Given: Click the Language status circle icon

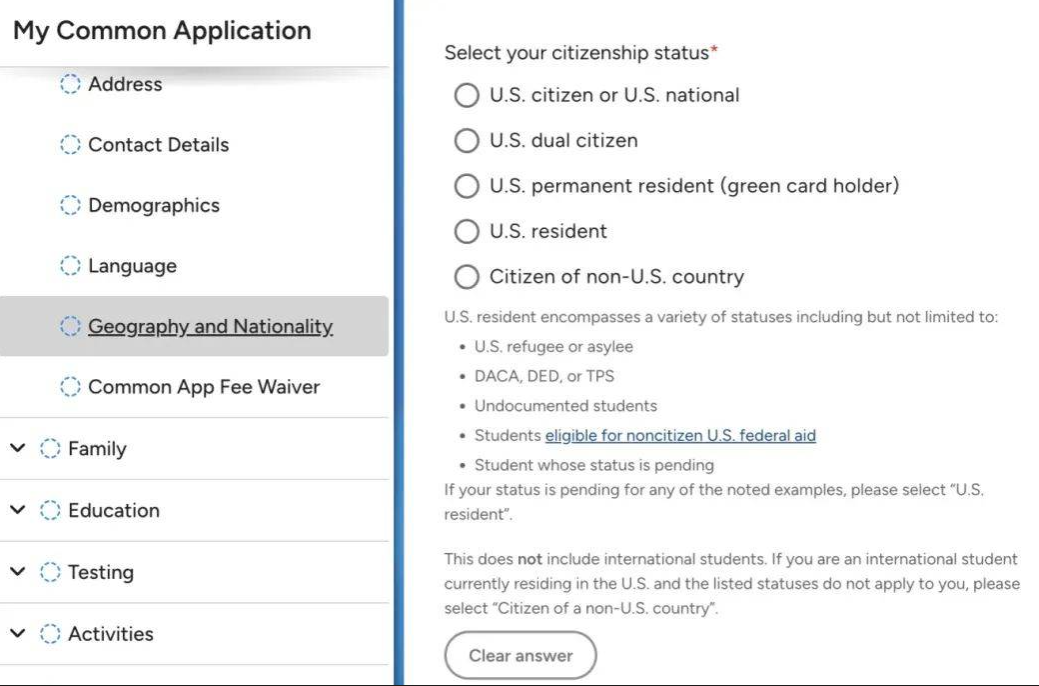Looking at the screenshot, I should pos(70,266).
